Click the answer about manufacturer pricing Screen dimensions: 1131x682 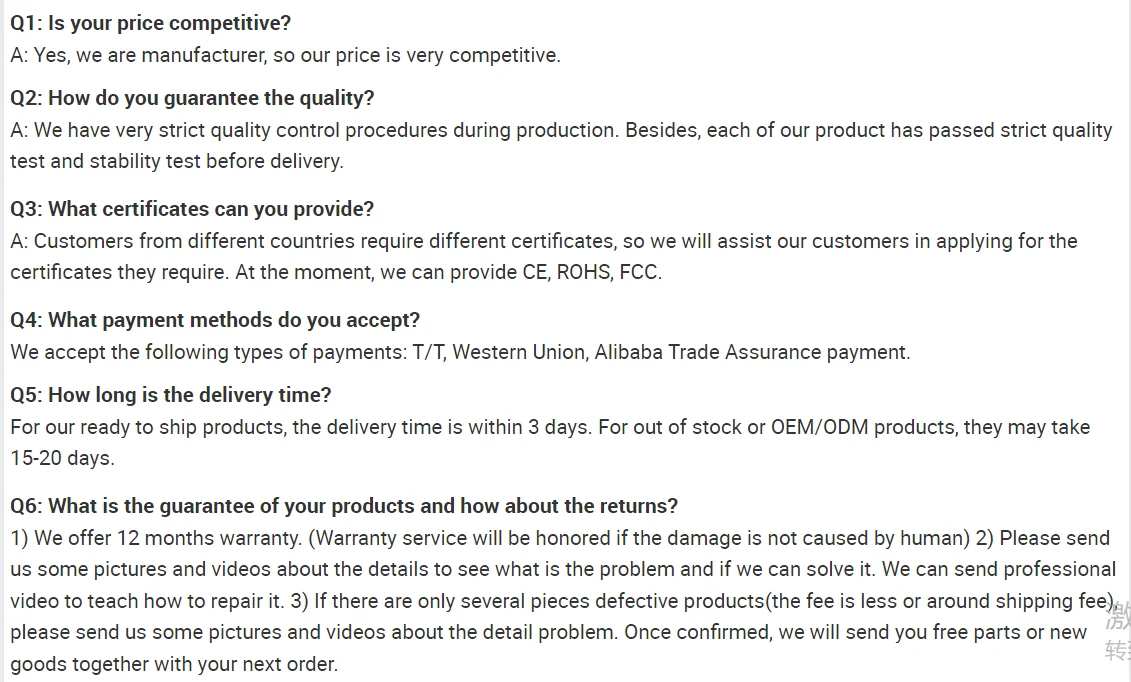[x=285, y=55]
